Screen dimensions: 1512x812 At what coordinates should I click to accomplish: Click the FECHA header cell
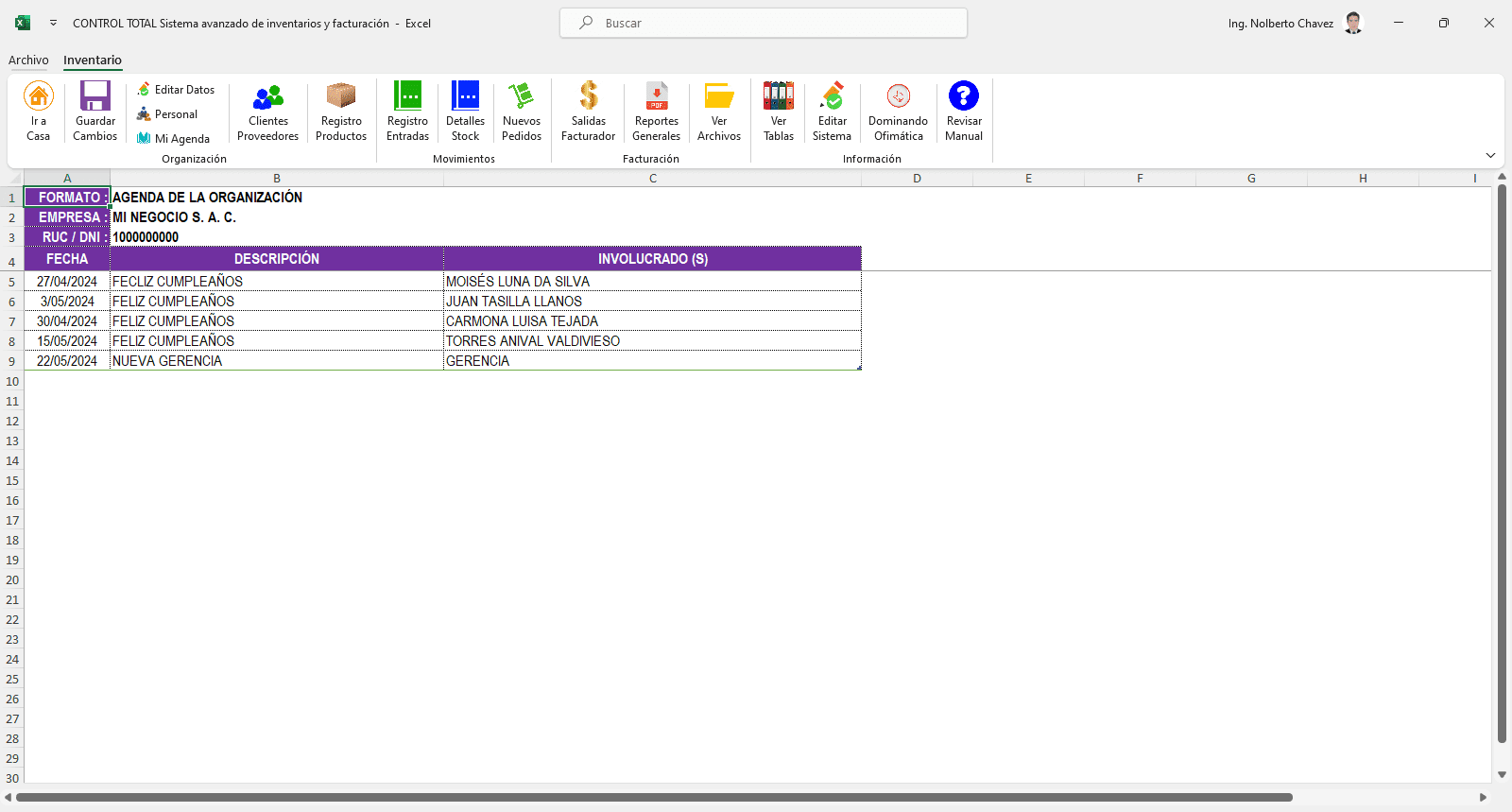coord(67,258)
